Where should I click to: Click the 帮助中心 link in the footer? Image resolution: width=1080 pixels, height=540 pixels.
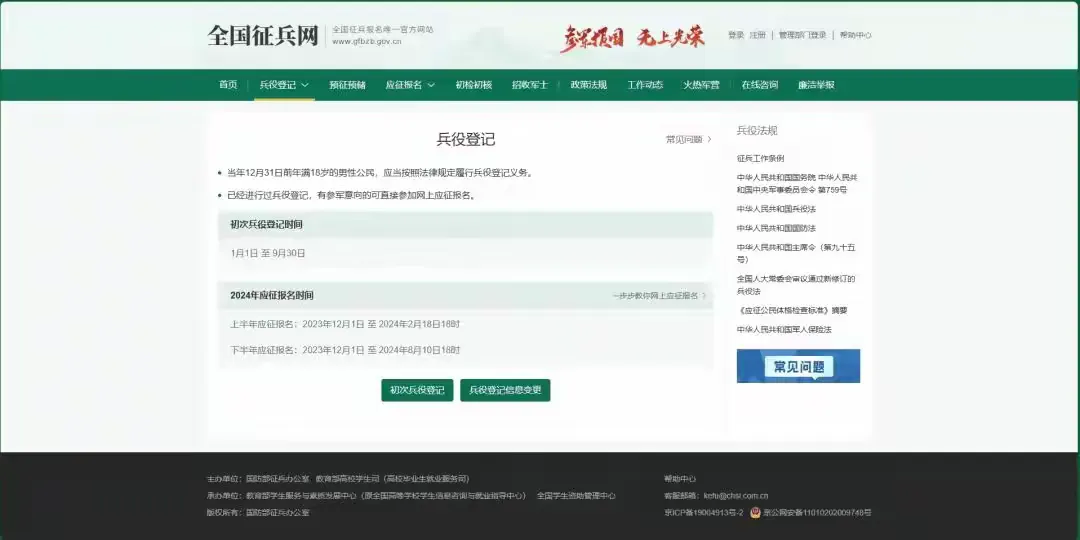tap(680, 479)
